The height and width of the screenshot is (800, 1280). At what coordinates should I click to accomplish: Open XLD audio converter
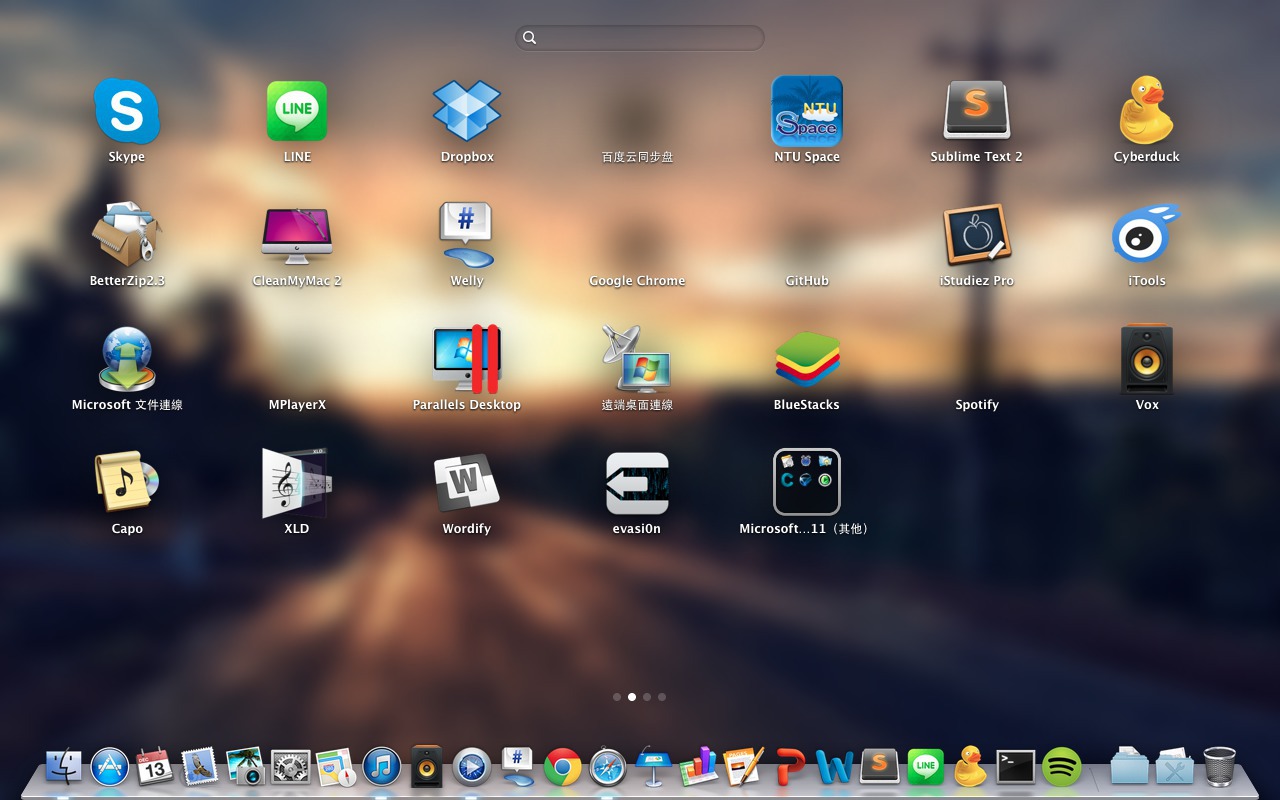coord(297,483)
